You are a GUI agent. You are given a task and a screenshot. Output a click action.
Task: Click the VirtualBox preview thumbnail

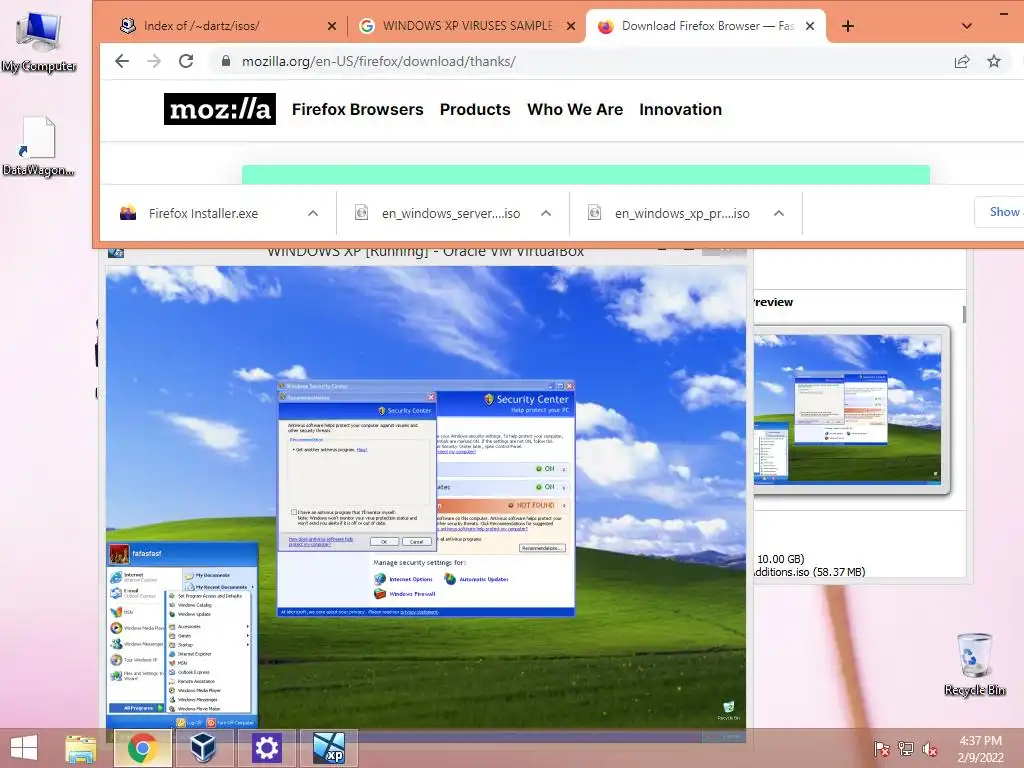848,409
